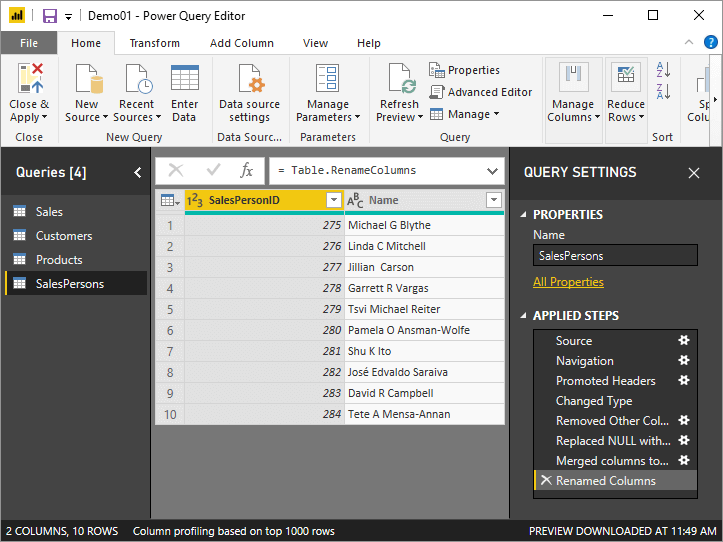Click the Refresh Preview icon
The width and height of the screenshot is (723, 542).
pyautogui.click(x=402, y=78)
